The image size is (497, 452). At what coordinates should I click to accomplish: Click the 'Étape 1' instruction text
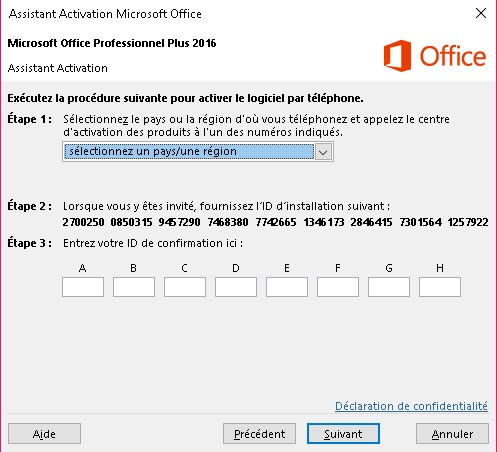tap(256, 126)
